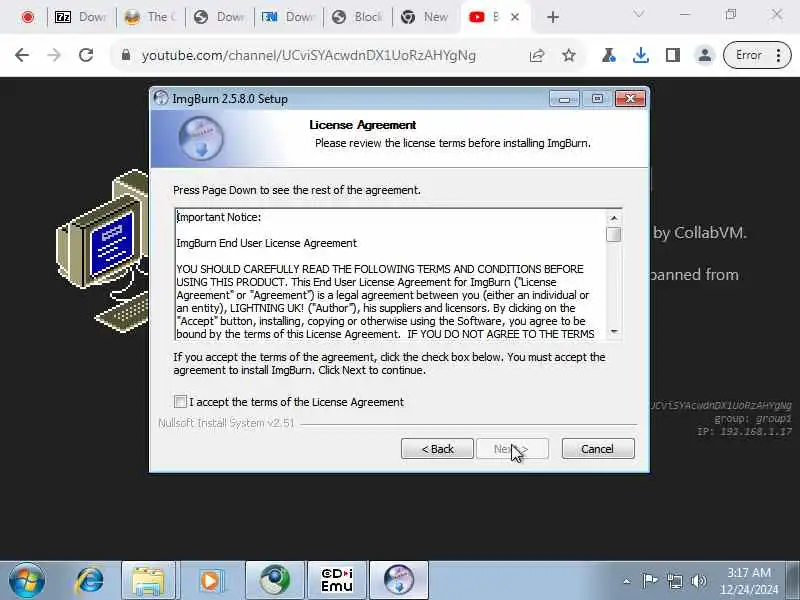800x600 pixels.
Task: Toggle Chrome side panel icon
Action: point(673,55)
